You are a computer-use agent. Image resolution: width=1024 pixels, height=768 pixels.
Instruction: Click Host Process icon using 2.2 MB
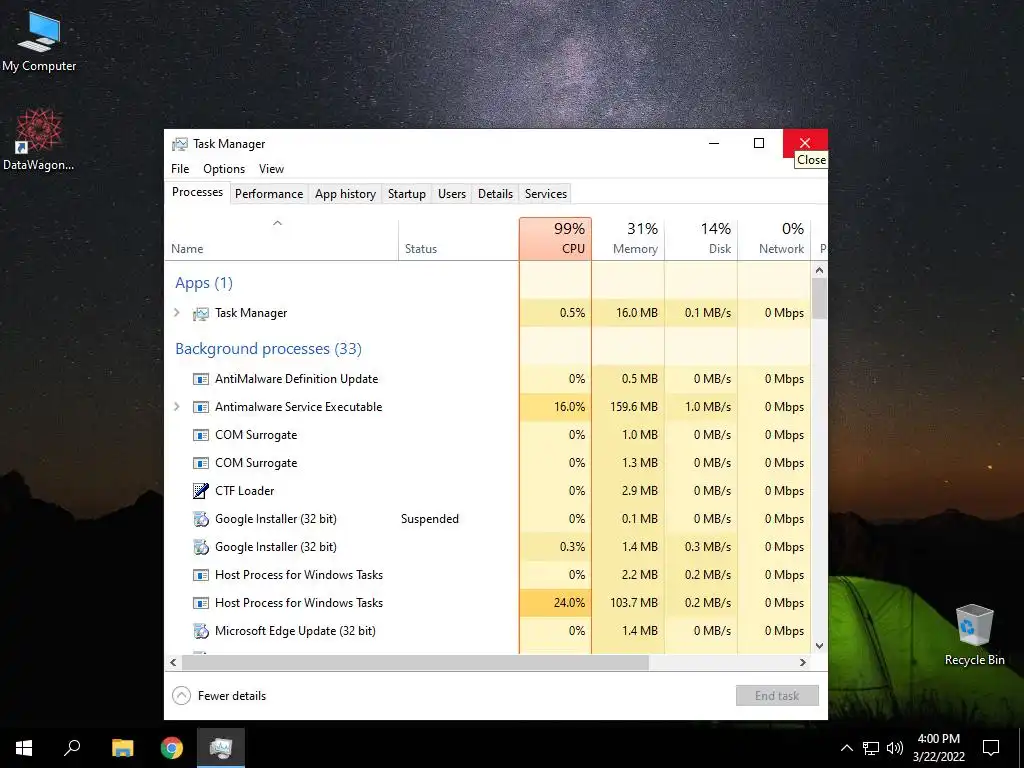pos(200,575)
